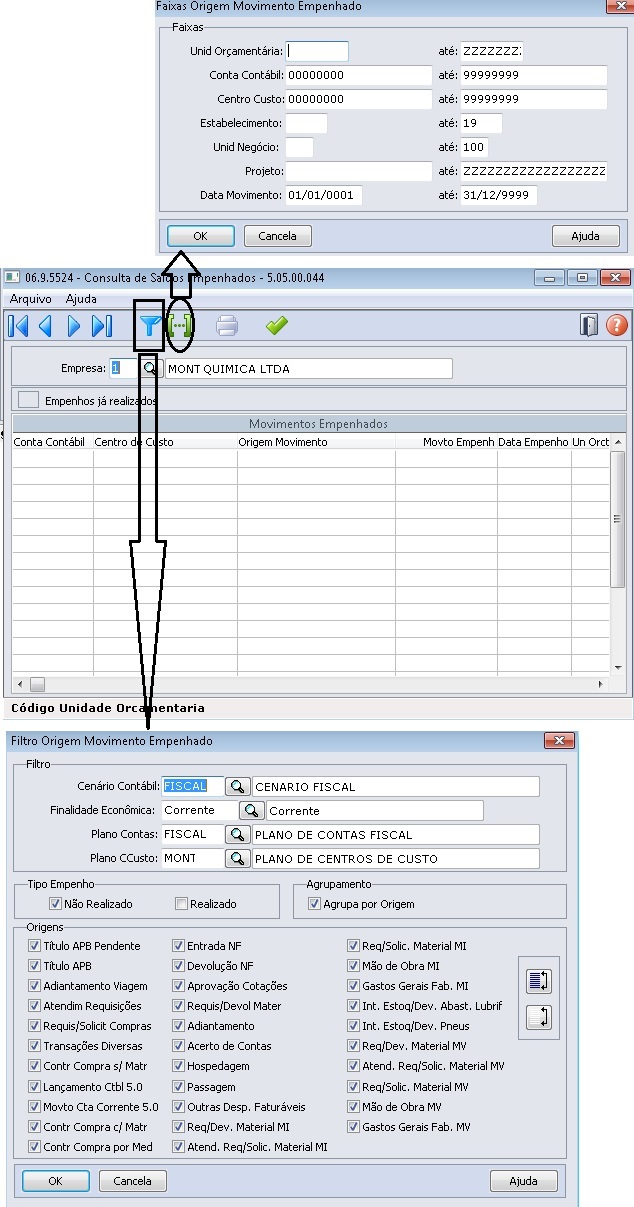Viewport: 634px width, 1207px height.
Task: Click the green checkmark confirm icon
Action: [277, 326]
